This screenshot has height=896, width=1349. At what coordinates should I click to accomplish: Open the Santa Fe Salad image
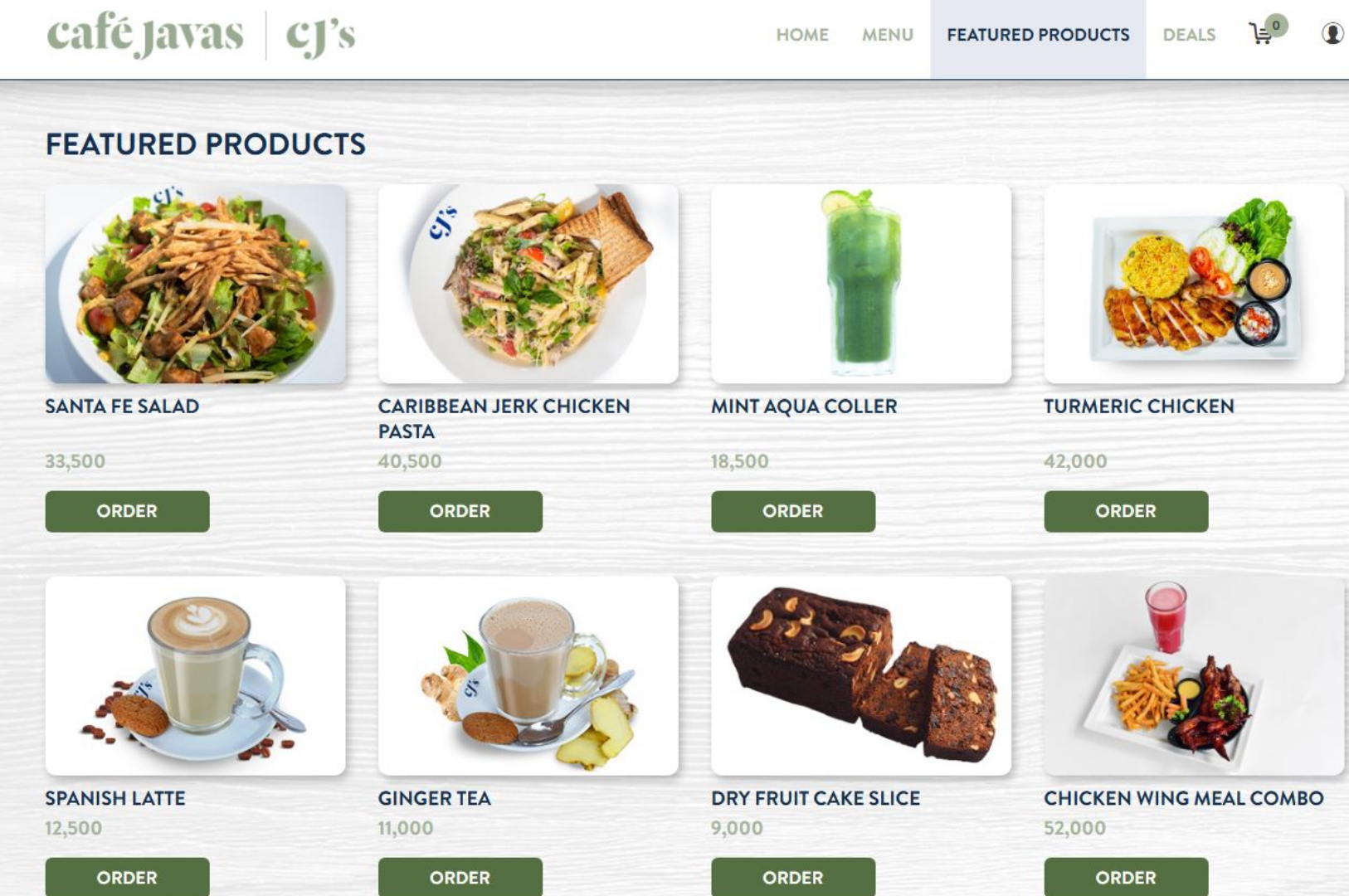click(x=195, y=284)
